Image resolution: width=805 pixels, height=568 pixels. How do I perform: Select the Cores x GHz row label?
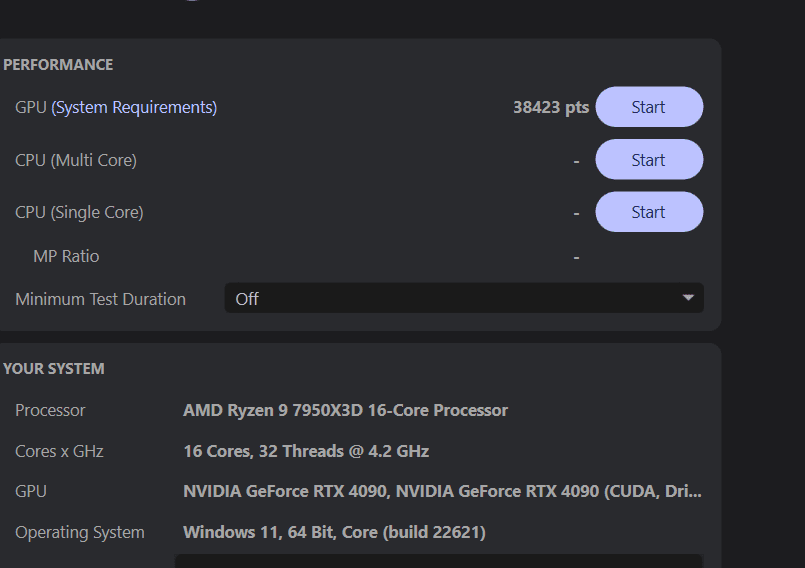click(x=60, y=451)
